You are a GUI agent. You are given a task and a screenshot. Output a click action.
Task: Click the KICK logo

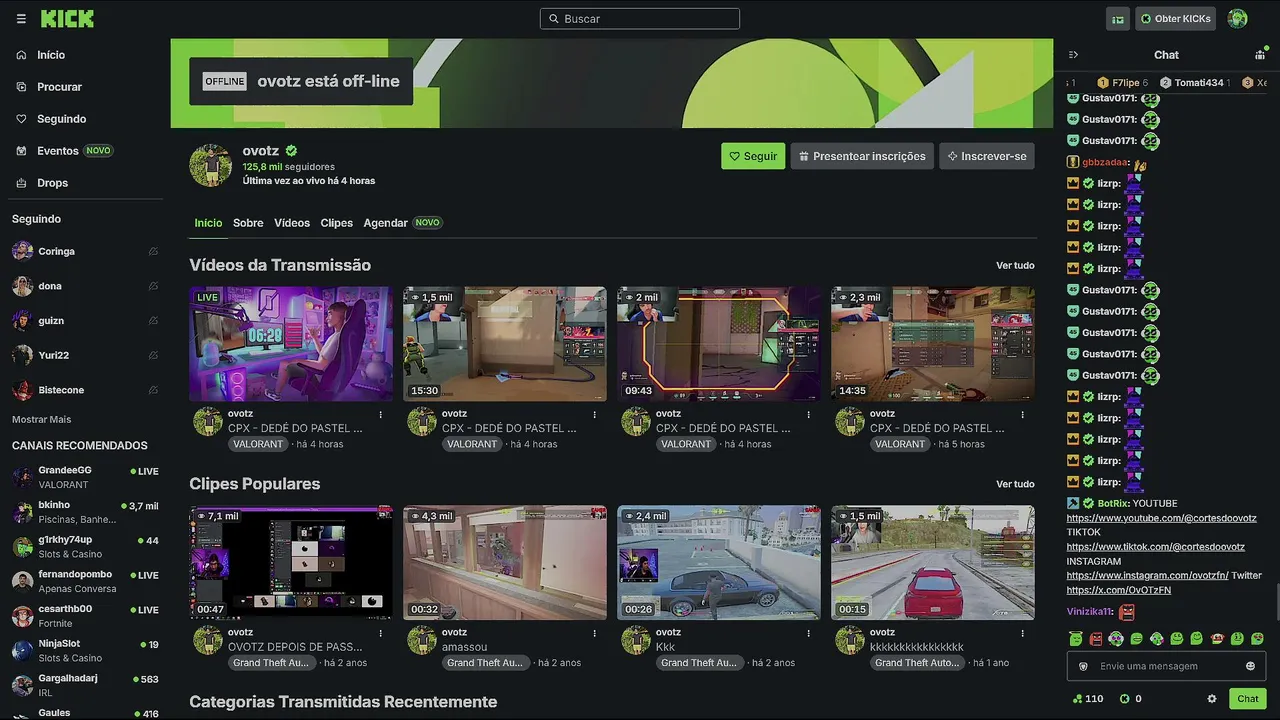67,19
